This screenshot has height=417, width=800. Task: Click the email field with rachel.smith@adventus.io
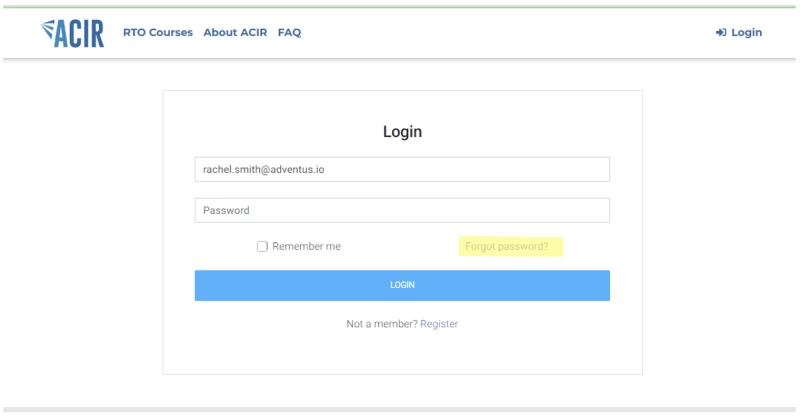point(402,169)
